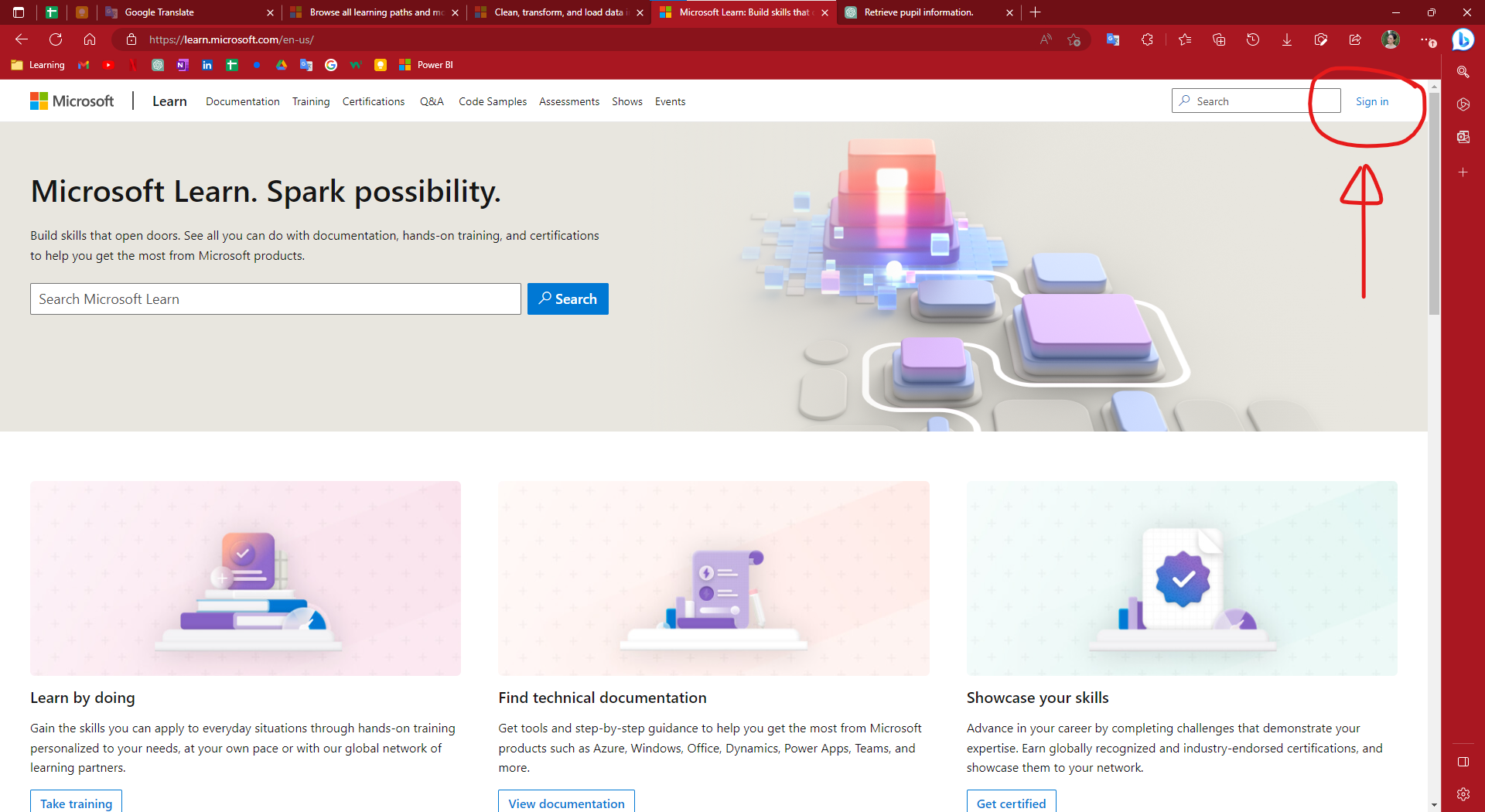Launch the Power BI bookmark
This screenshot has width=1485, height=812.
click(425, 65)
